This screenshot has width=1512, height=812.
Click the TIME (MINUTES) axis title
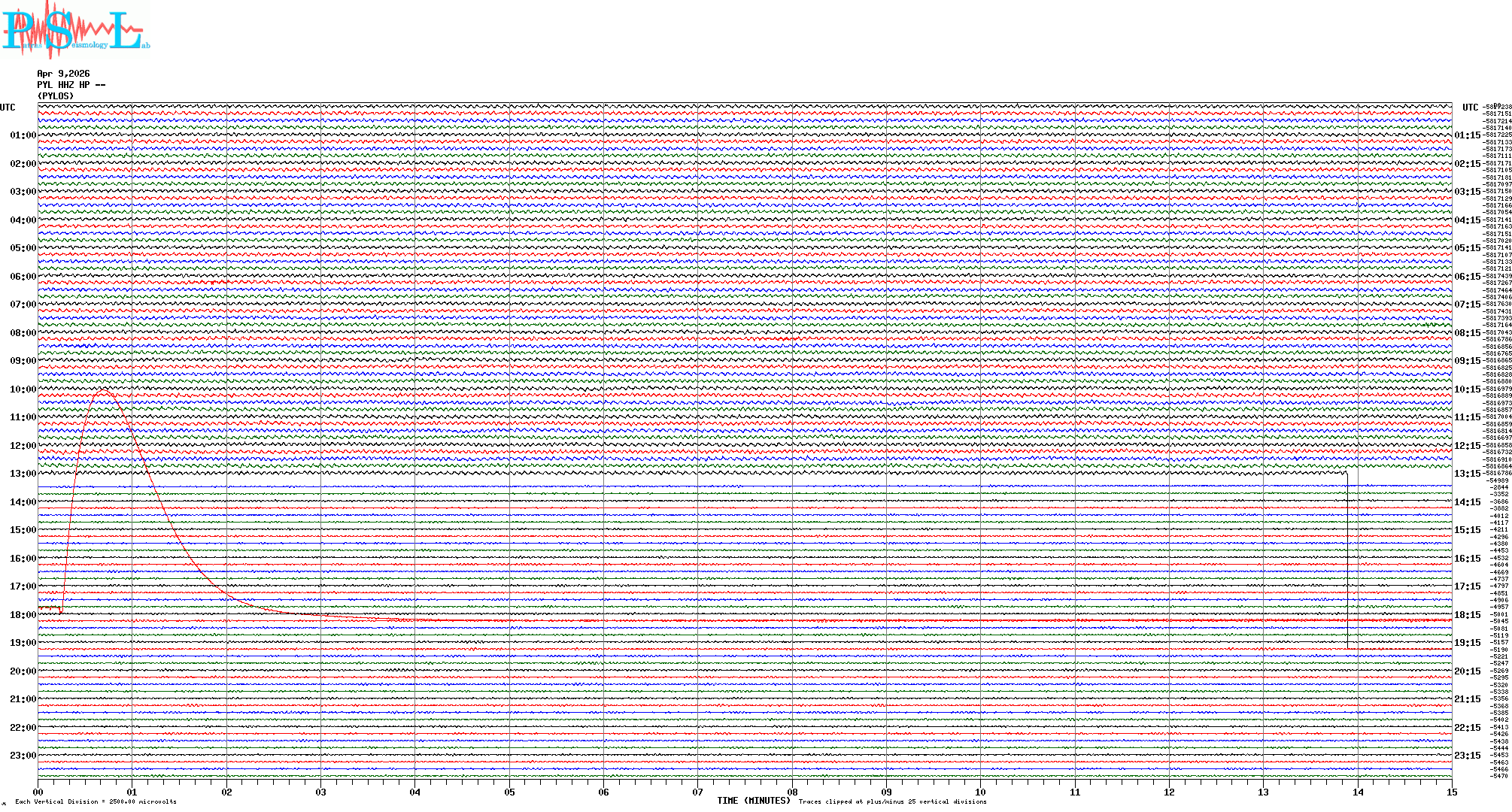(754, 801)
